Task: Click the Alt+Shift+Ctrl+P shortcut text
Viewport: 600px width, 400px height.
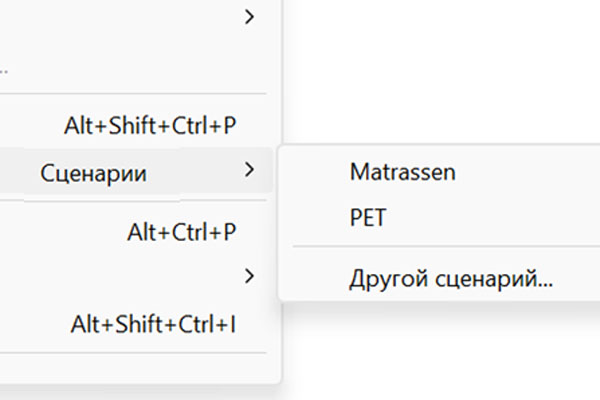Action: point(150,126)
